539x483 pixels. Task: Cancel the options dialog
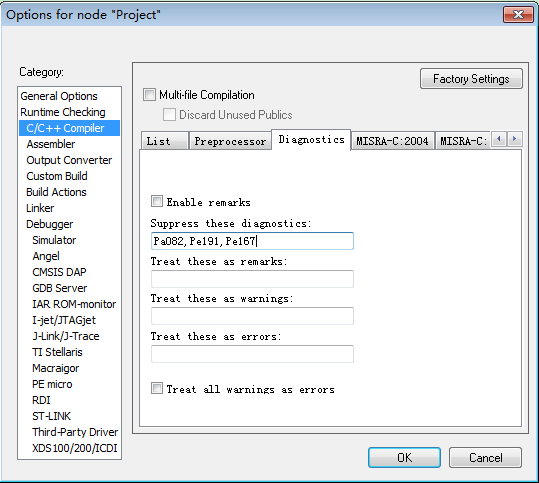tap(485, 458)
